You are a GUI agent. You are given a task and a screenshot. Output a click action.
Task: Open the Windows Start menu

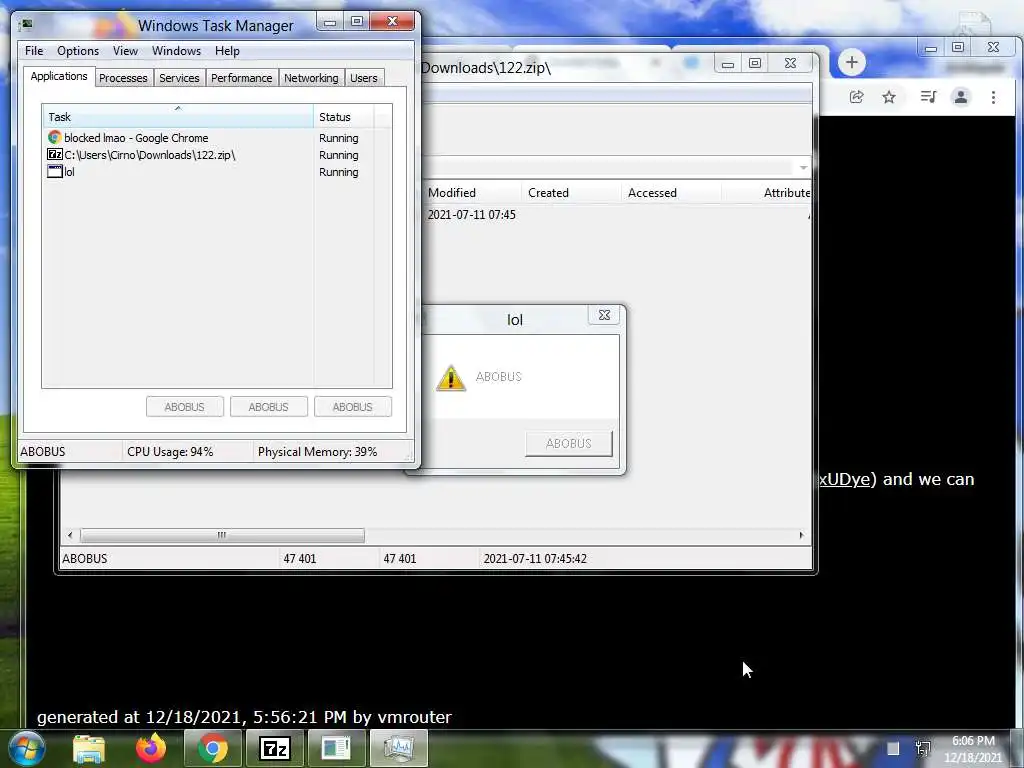coord(27,748)
